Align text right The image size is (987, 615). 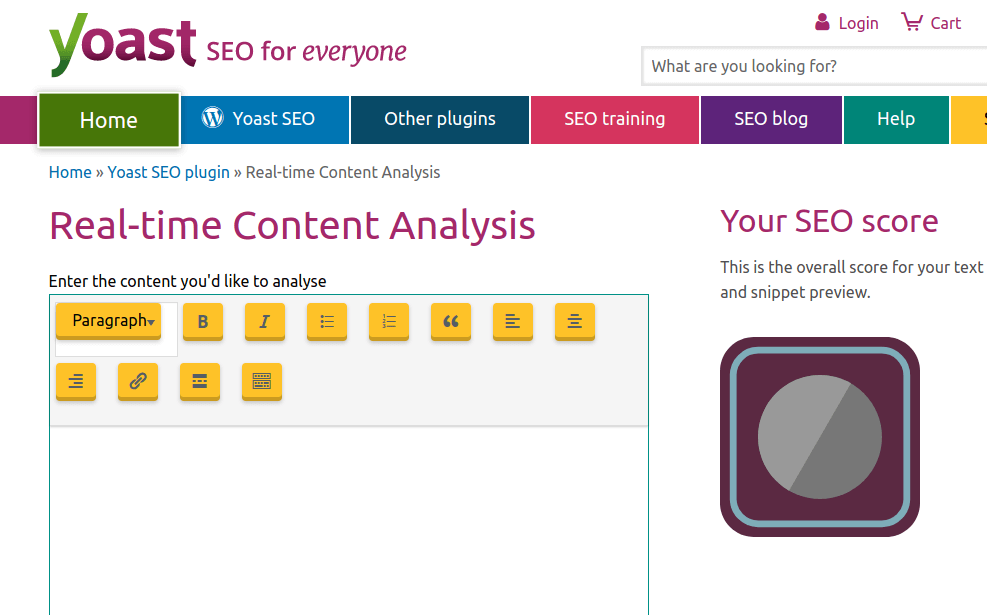point(76,381)
